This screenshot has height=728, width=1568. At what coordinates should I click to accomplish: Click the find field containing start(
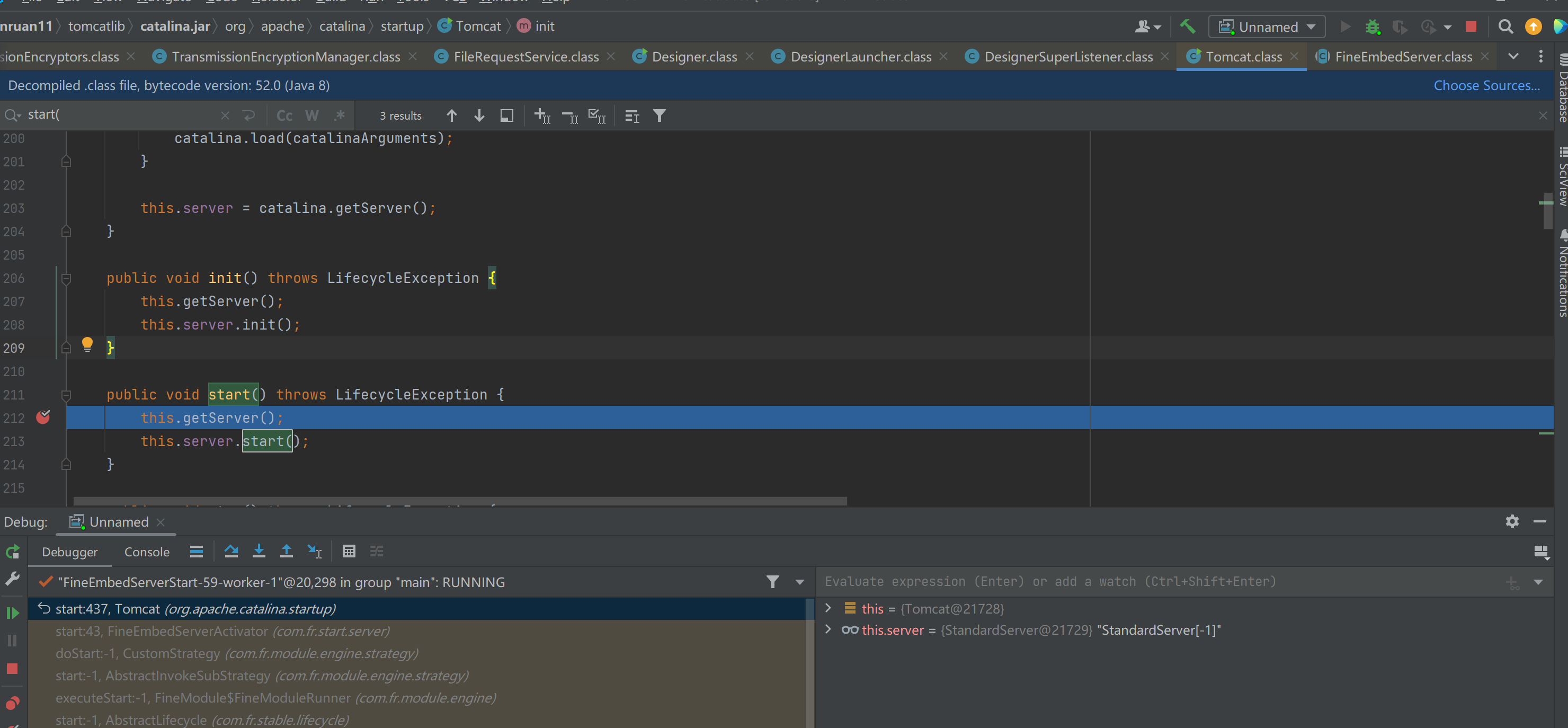(x=122, y=115)
